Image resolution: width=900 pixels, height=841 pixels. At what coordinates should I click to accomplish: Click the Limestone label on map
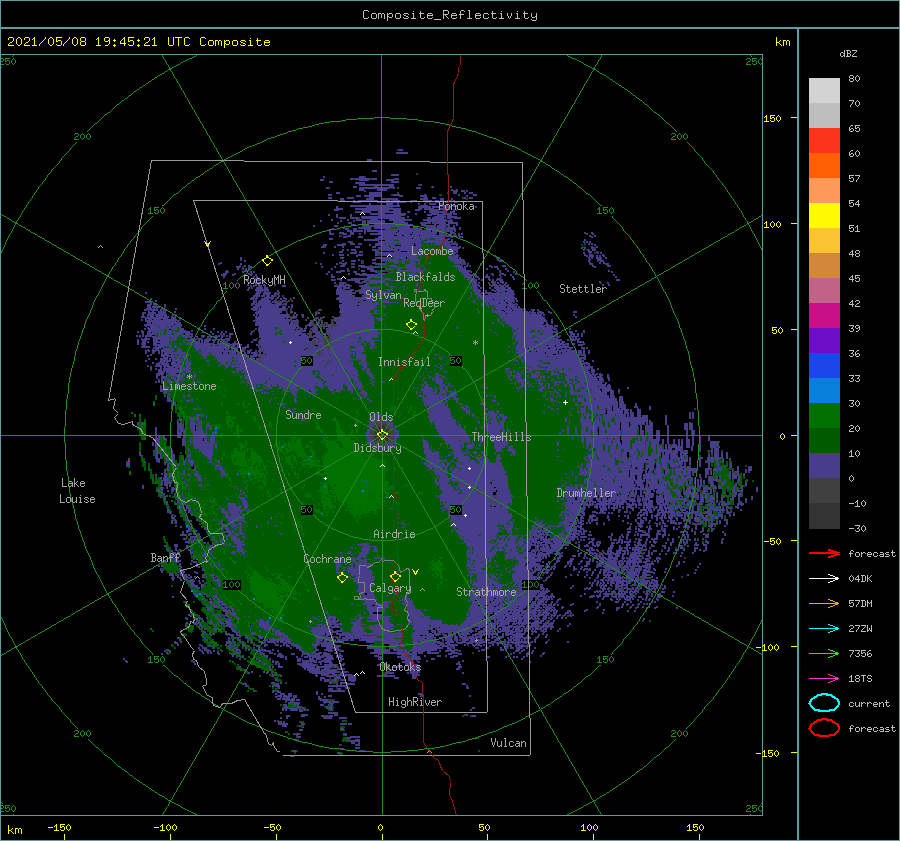[x=189, y=386]
